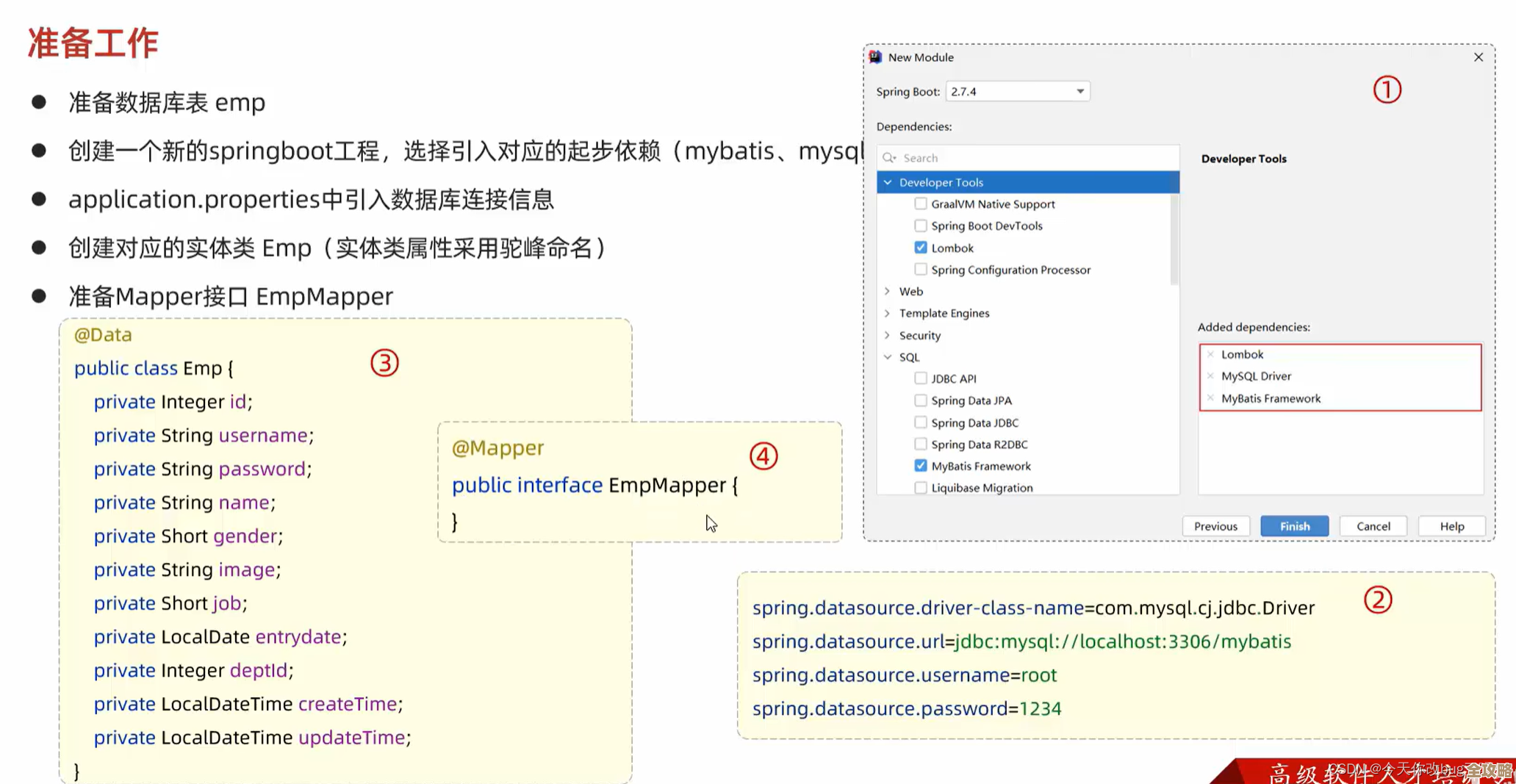Enable the JDBC API dependency
Viewport: 1516px width, 784px height.
tap(921, 378)
